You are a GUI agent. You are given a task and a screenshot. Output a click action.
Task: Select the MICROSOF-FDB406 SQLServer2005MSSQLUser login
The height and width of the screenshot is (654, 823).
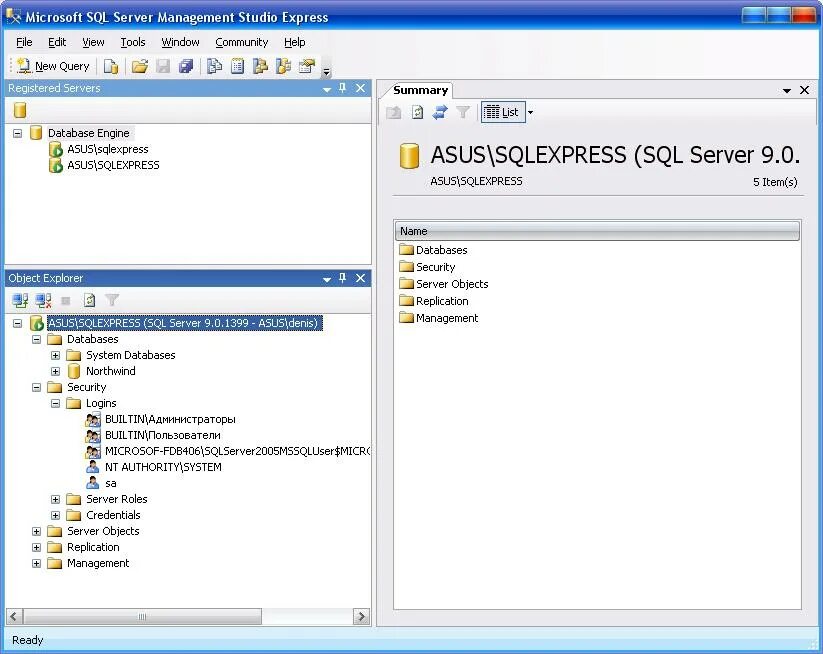(237, 451)
